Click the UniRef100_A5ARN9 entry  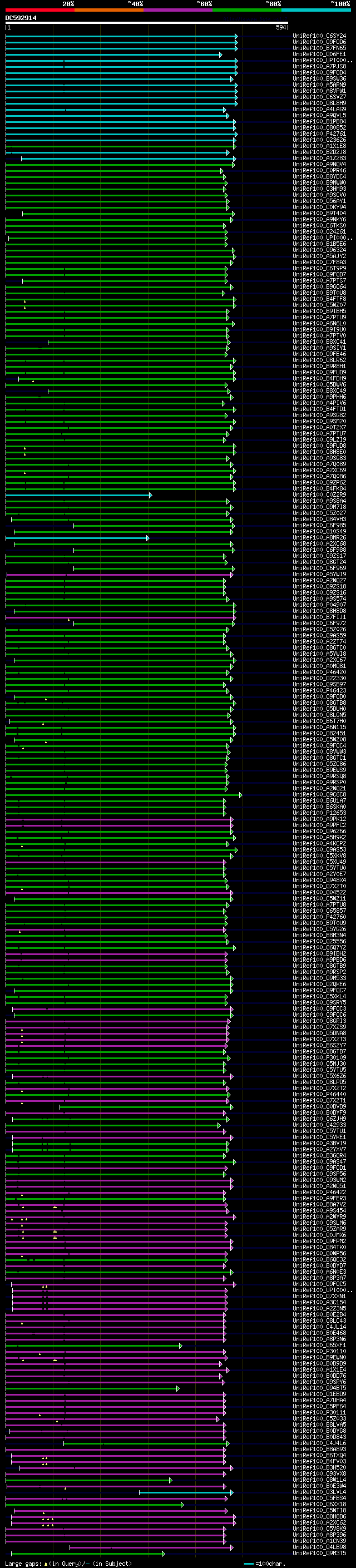pos(319,85)
